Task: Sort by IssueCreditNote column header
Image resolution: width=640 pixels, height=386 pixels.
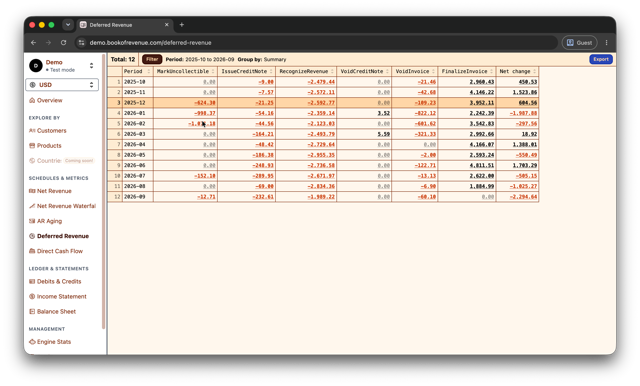Action: [247, 71]
